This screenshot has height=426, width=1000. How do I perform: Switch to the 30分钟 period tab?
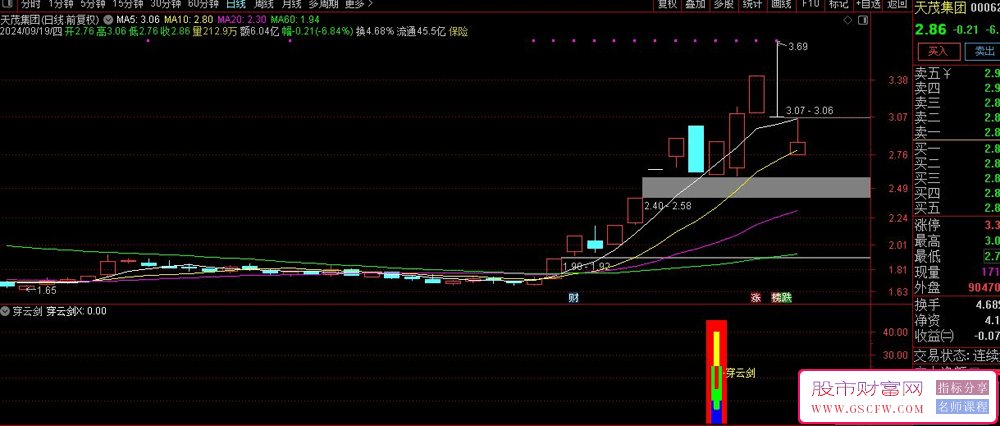tap(165, 4)
